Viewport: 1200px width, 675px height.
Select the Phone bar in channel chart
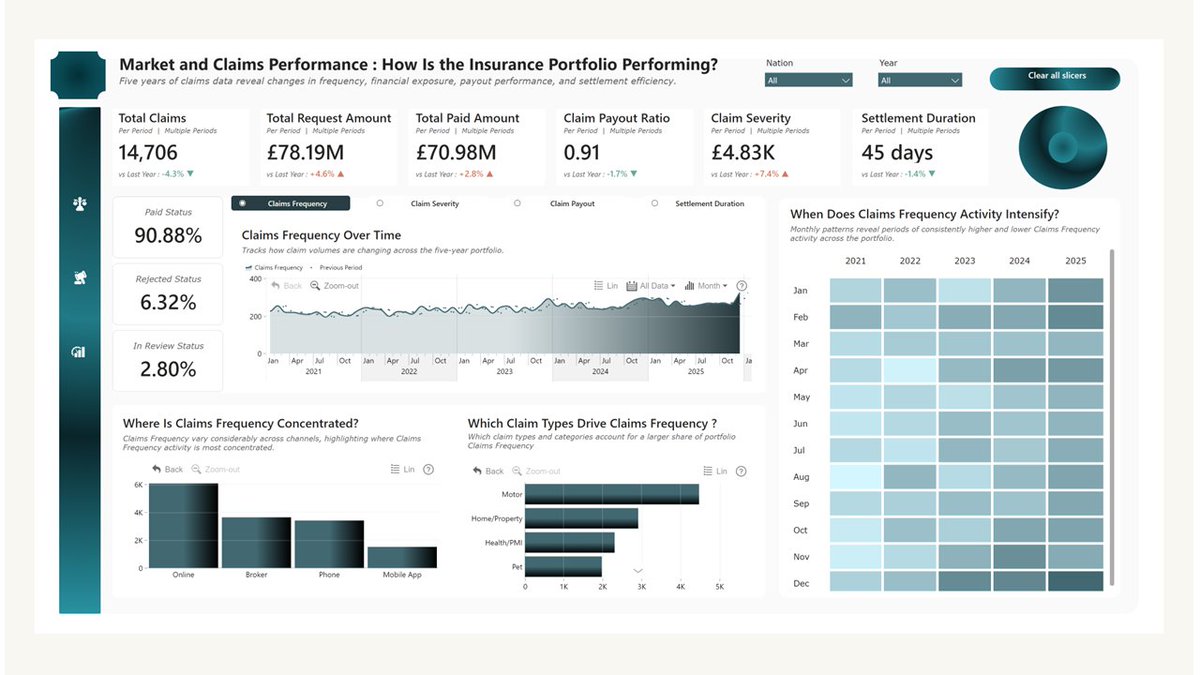(329, 544)
